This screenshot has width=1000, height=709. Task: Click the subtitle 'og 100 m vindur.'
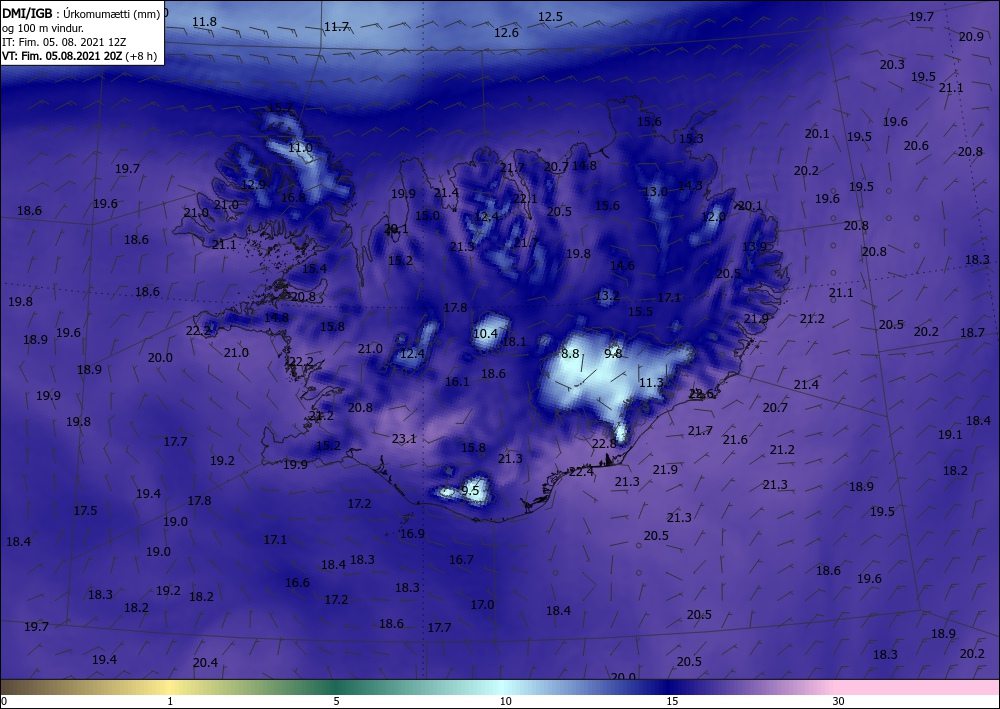[x=43, y=28]
